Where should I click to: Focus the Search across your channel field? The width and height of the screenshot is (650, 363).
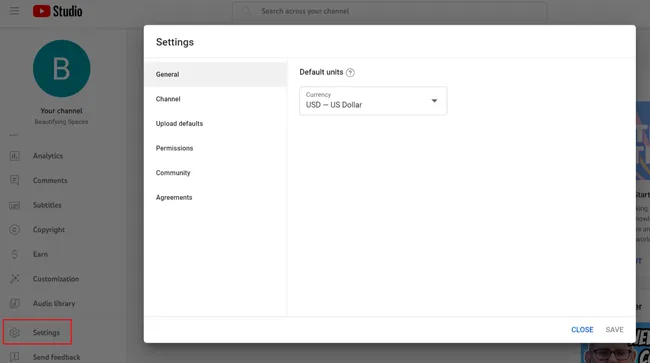[x=390, y=11]
